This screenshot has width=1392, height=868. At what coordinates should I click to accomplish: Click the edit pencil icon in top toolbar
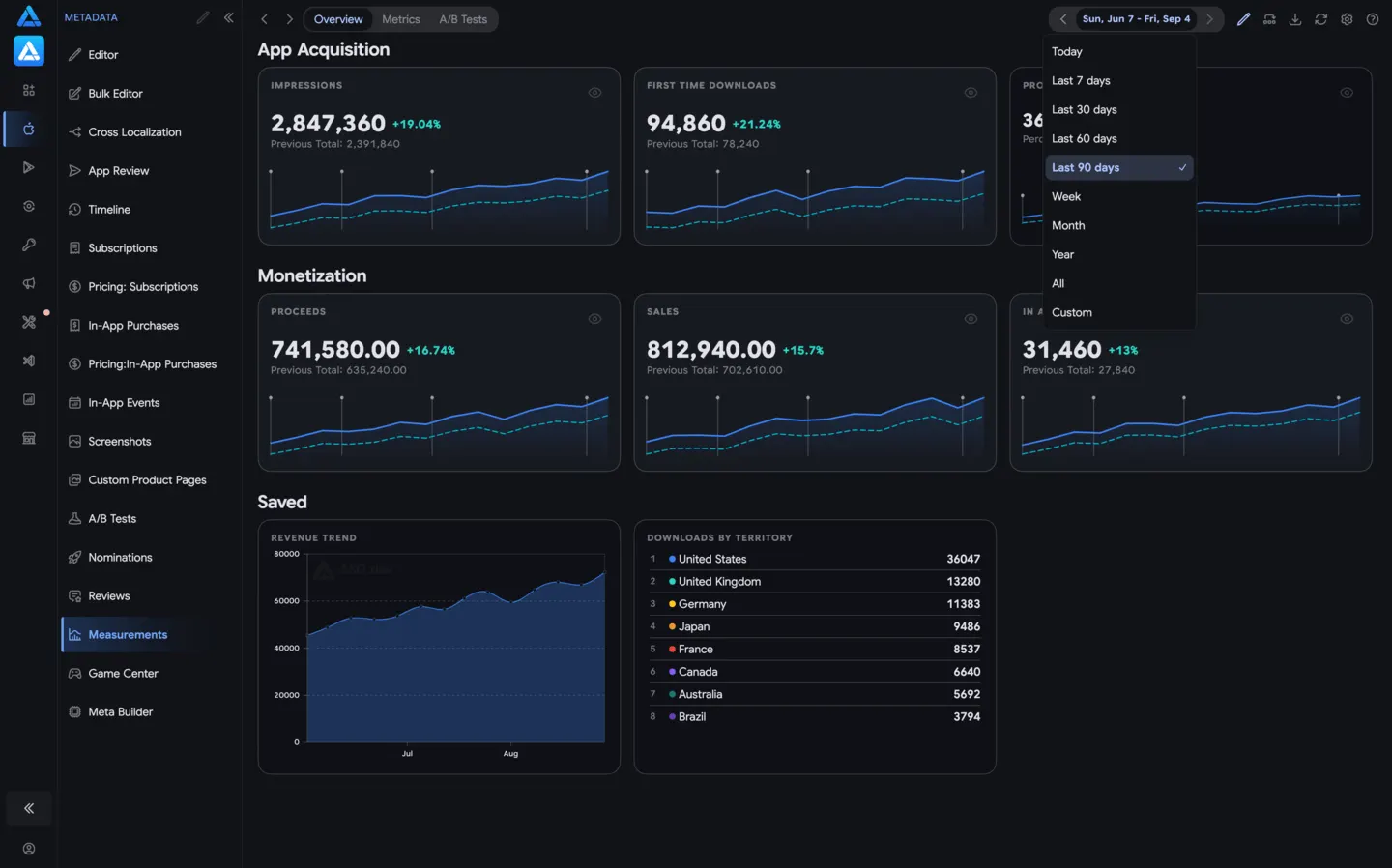1244,19
